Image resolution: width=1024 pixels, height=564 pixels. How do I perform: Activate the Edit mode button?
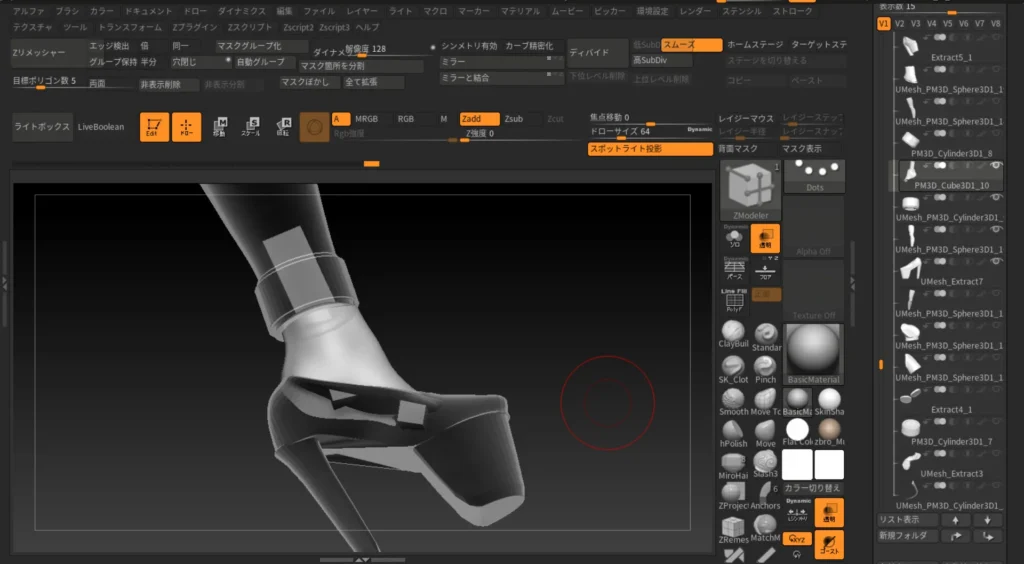[154, 127]
